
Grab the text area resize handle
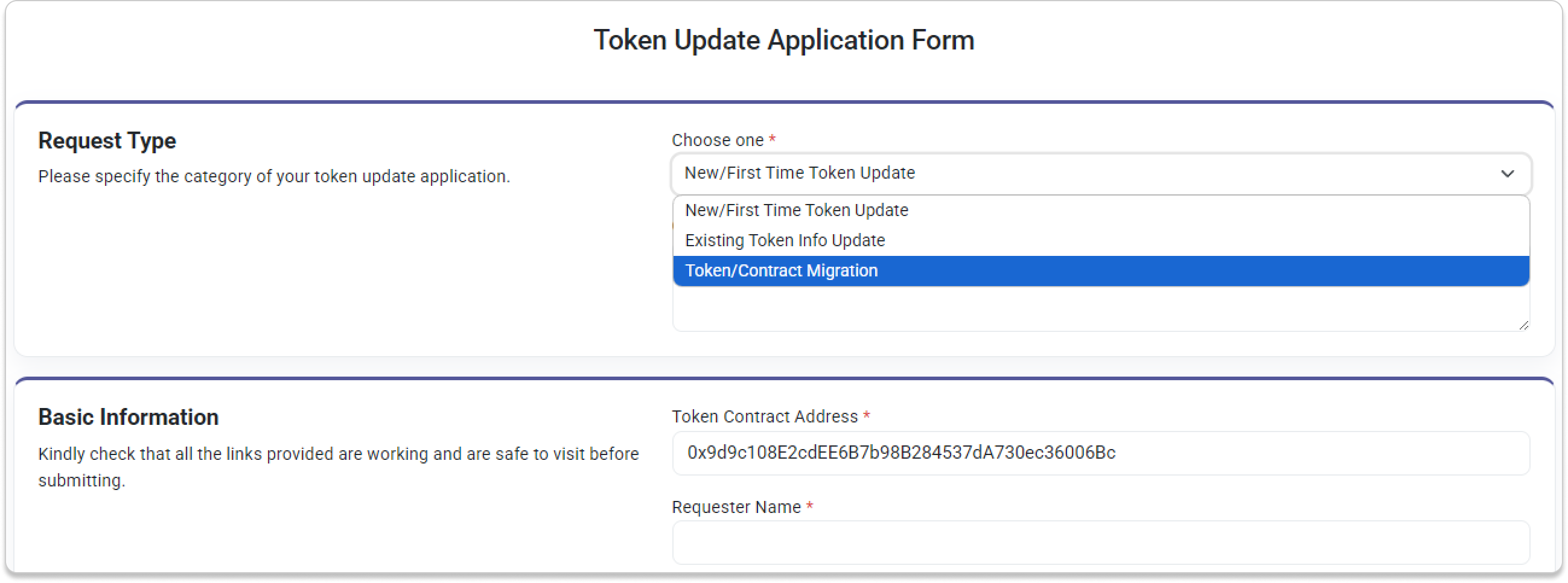click(x=1523, y=325)
